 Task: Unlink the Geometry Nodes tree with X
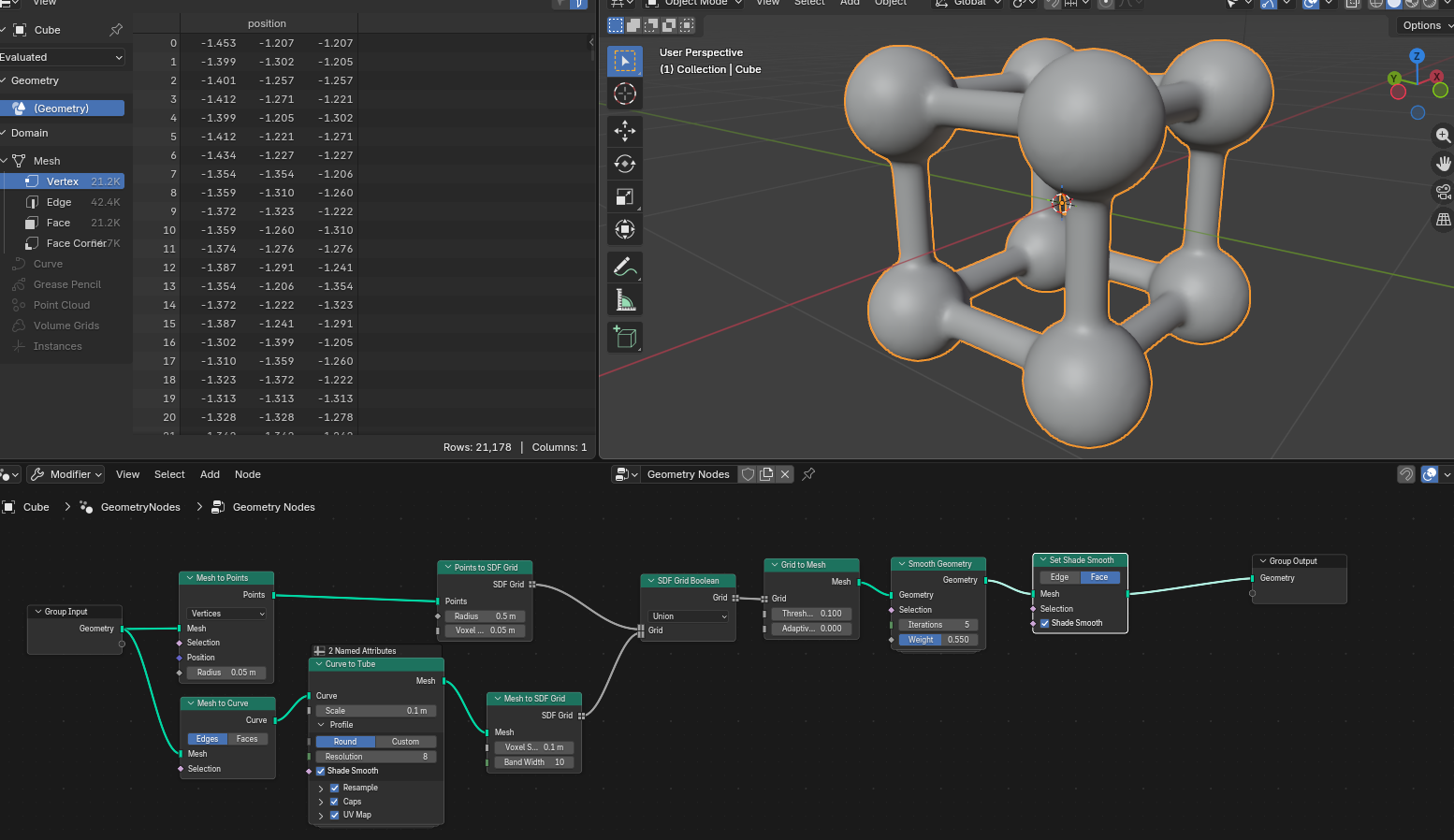point(785,474)
